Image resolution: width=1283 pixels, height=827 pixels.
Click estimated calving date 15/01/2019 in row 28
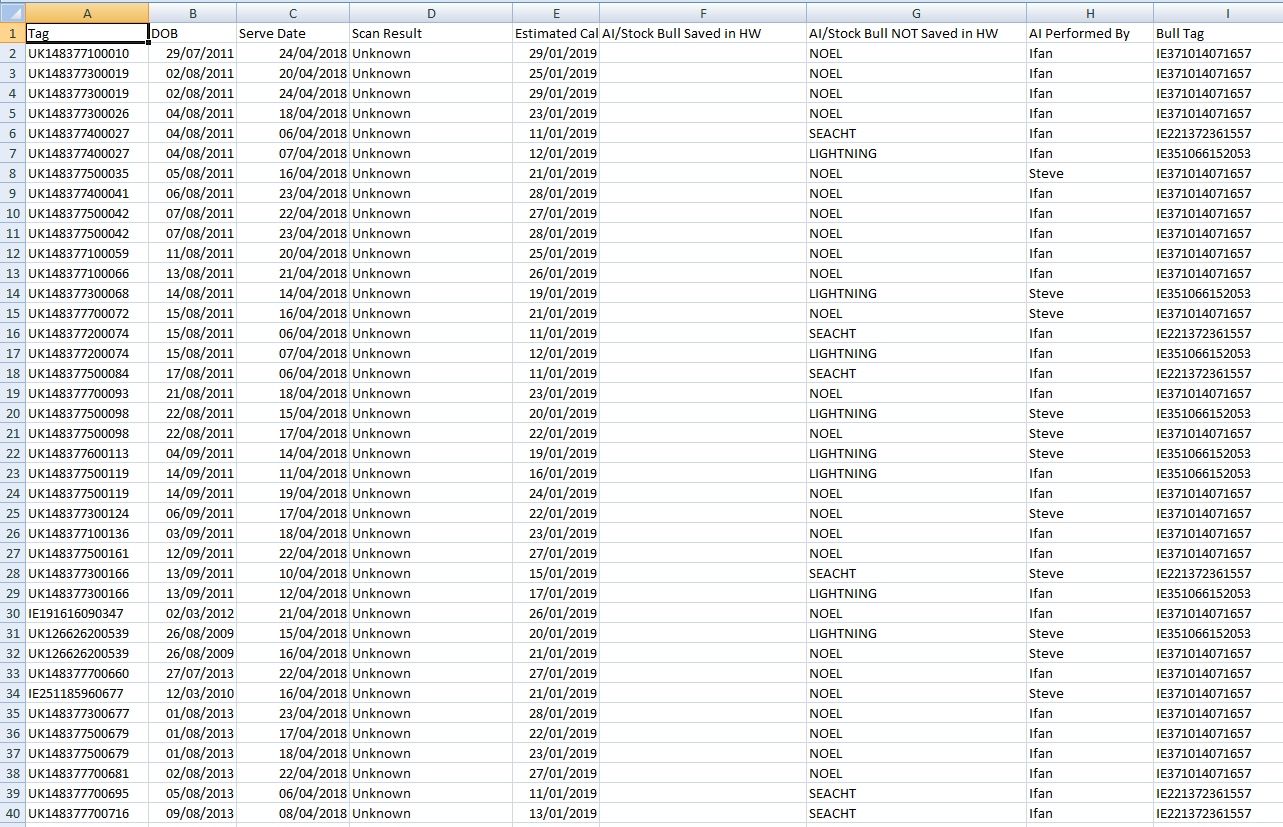pos(556,573)
